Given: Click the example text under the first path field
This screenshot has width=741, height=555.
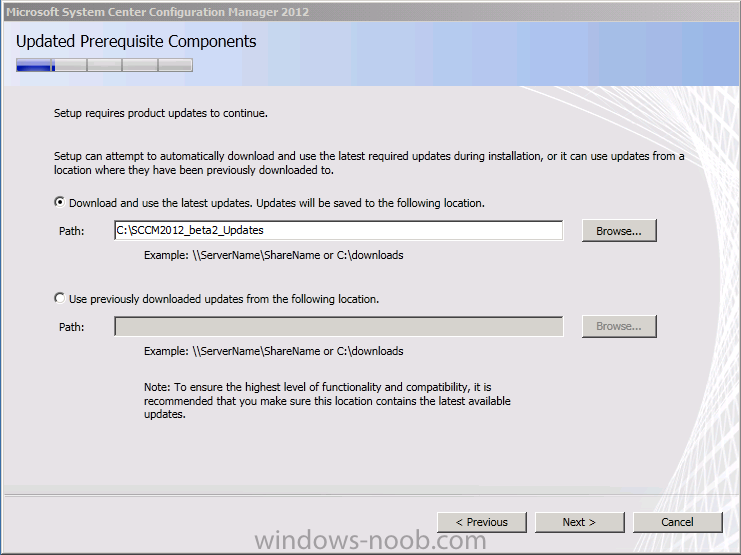Looking at the screenshot, I should [274, 255].
